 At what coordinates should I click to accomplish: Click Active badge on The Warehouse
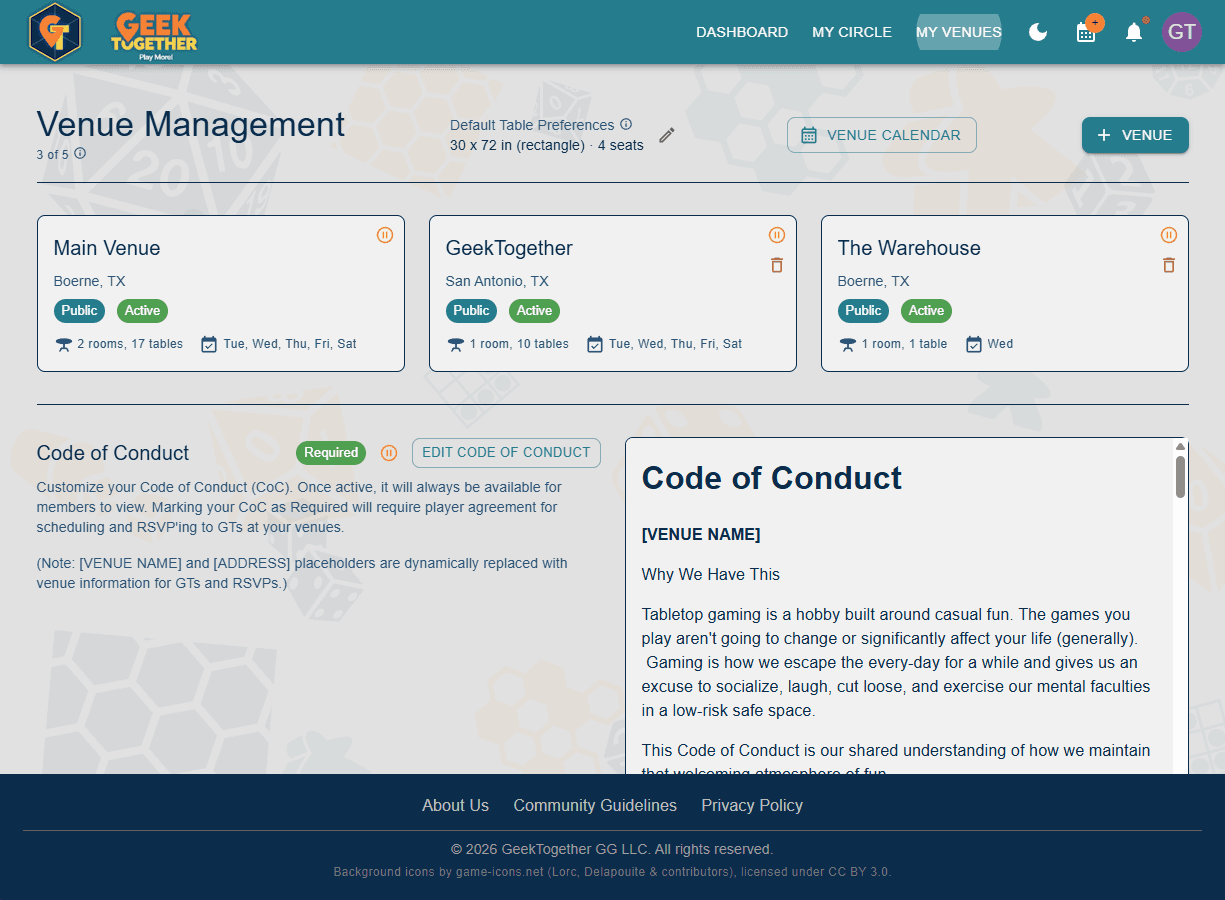[x=926, y=311]
